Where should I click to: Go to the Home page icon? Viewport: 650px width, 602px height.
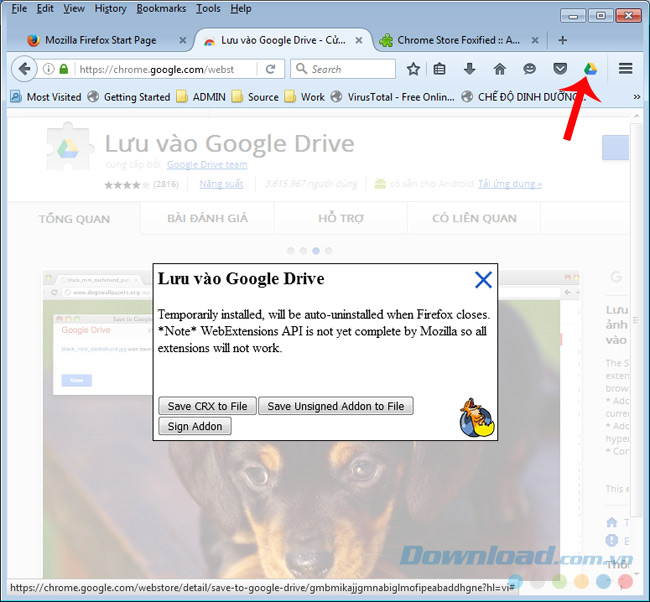[x=500, y=69]
